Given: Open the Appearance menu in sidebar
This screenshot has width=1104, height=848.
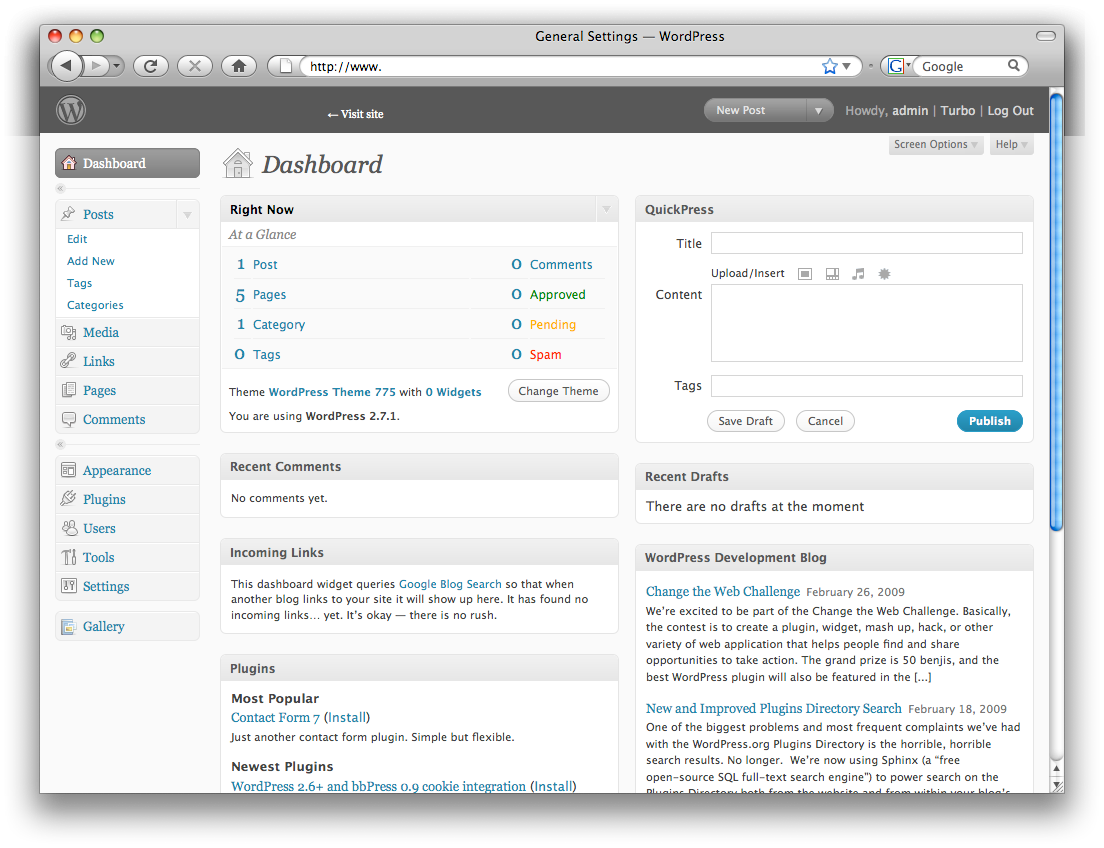Looking at the screenshot, I should pyautogui.click(x=116, y=470).
